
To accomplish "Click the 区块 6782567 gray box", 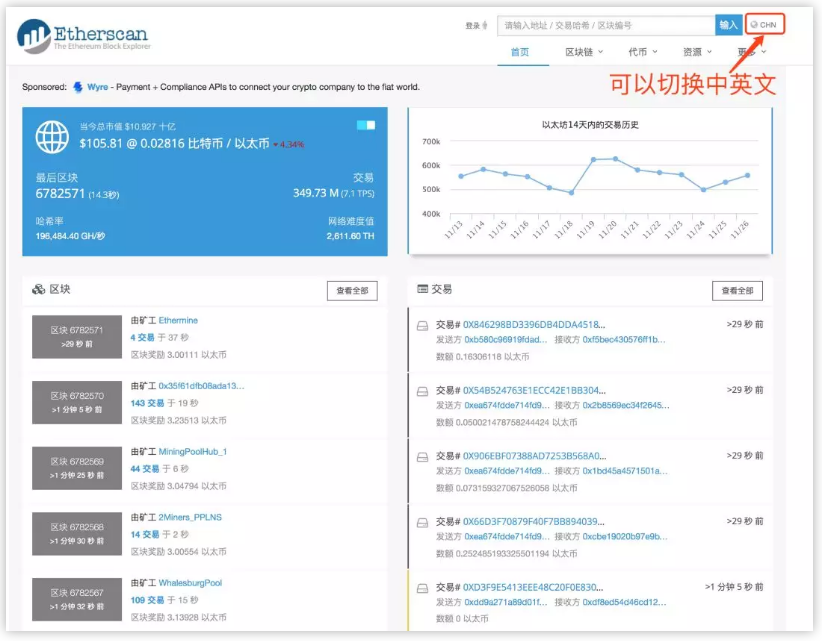I will pyautogui.click(x=77, y=599).
